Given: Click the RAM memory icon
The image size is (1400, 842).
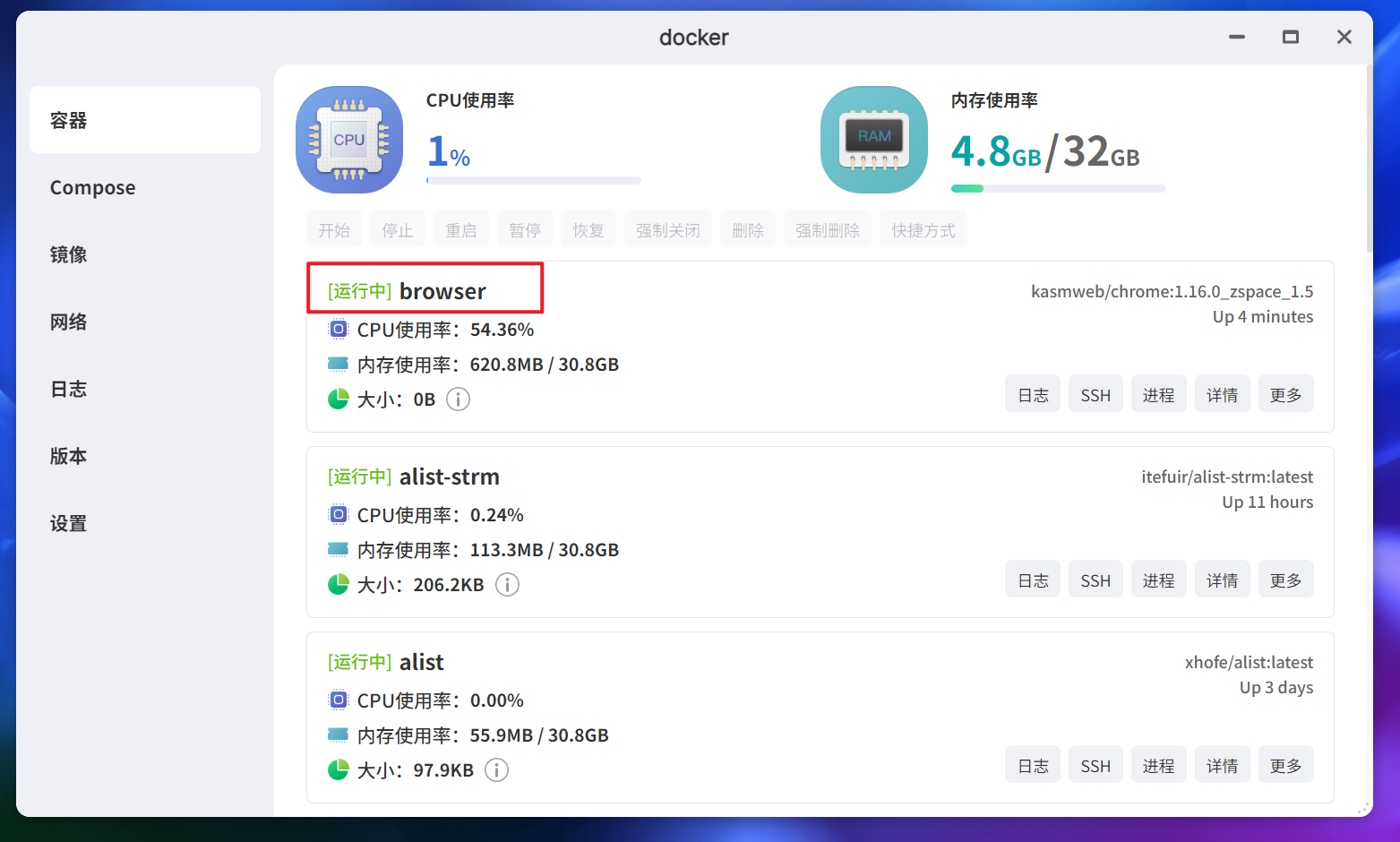Looking at the screenshot, I should (x=874, y=140).
